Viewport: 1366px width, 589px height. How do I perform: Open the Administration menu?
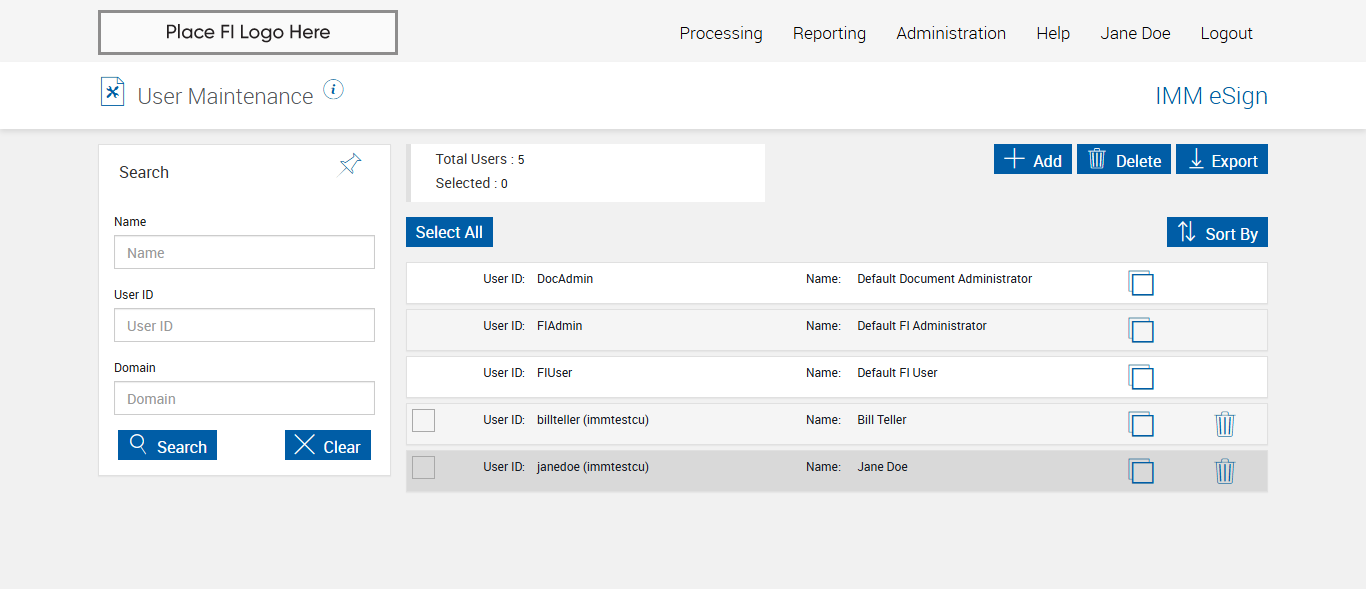coord(951,33)
